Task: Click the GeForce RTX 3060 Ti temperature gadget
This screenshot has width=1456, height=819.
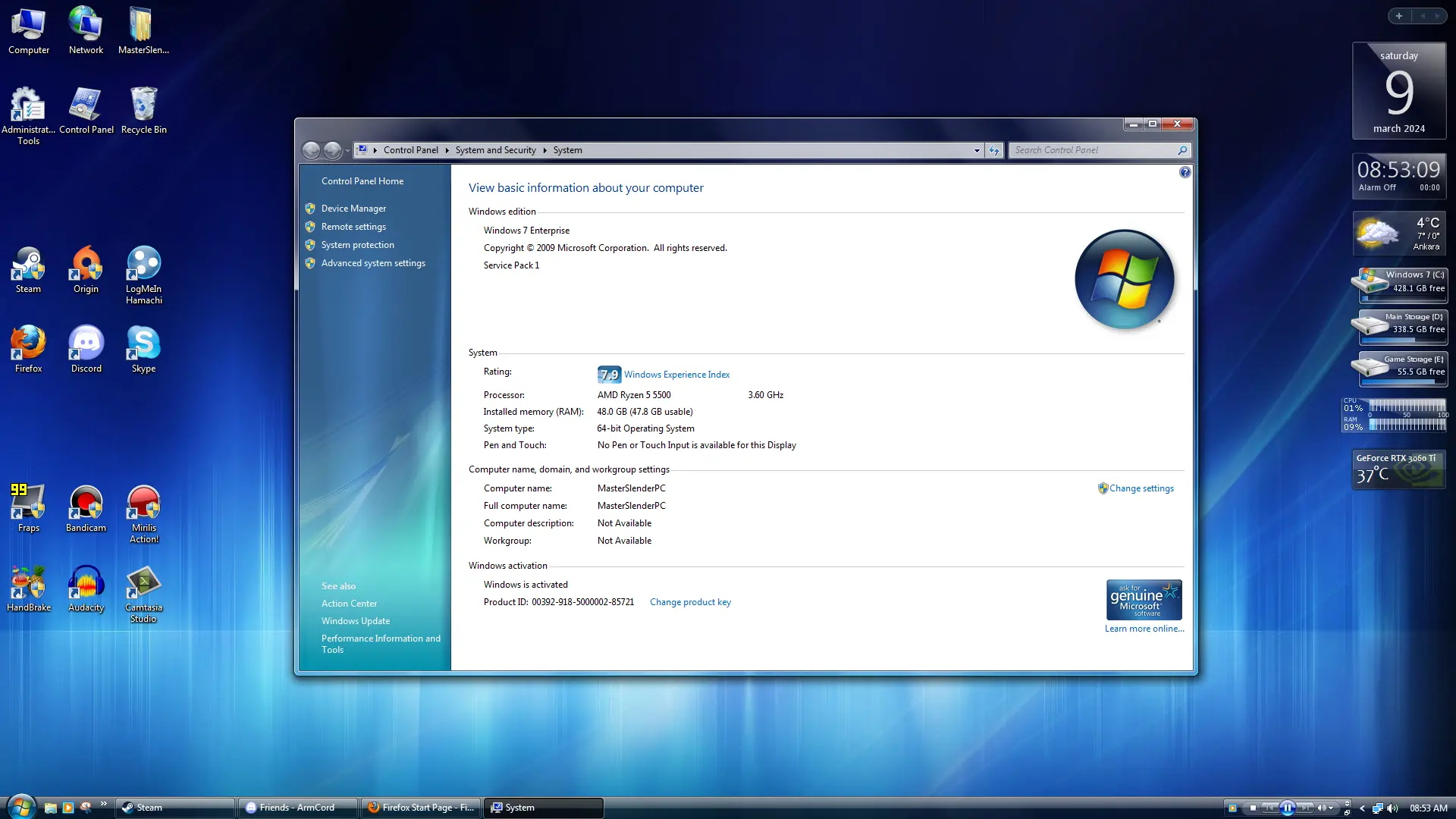Action: (1399, 469)
